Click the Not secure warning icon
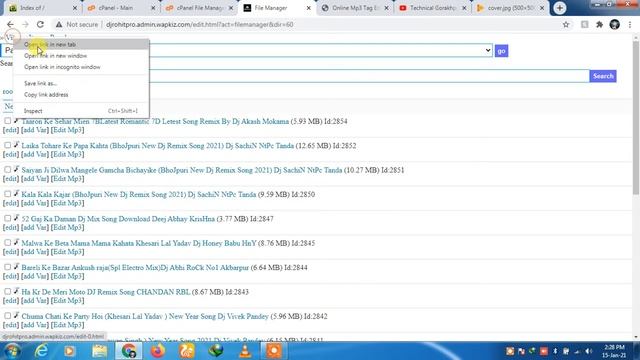Screen dimensions: 640x360 (59, 24)
